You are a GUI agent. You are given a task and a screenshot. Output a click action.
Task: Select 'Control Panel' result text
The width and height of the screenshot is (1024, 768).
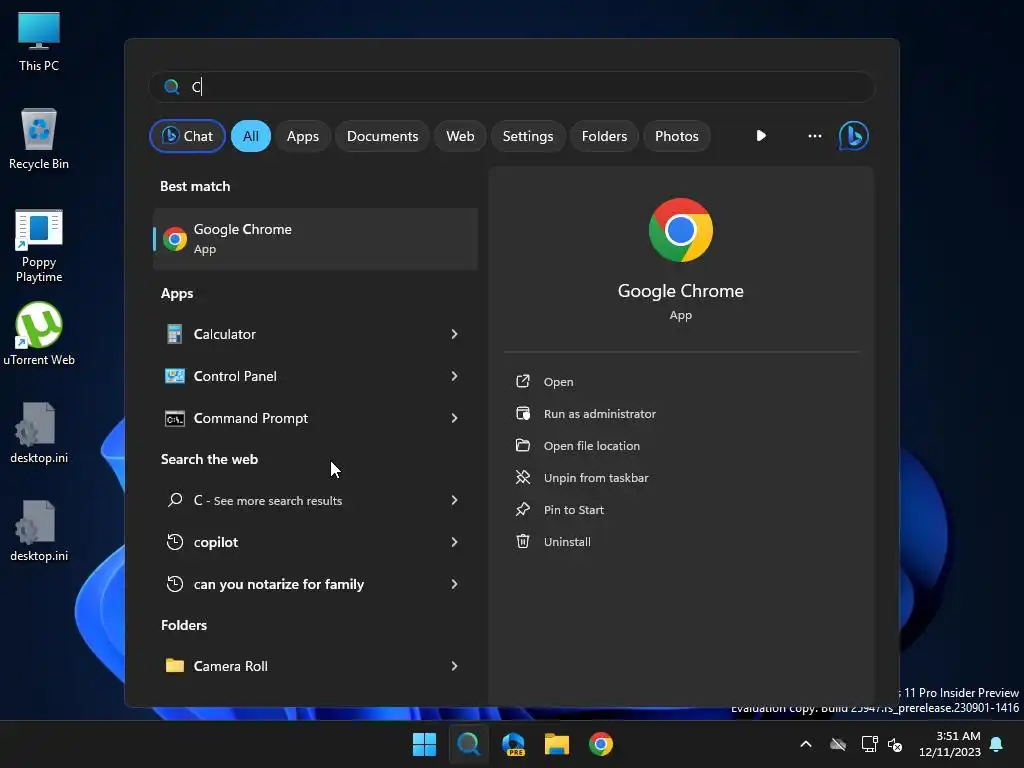[x=235, y=376]
